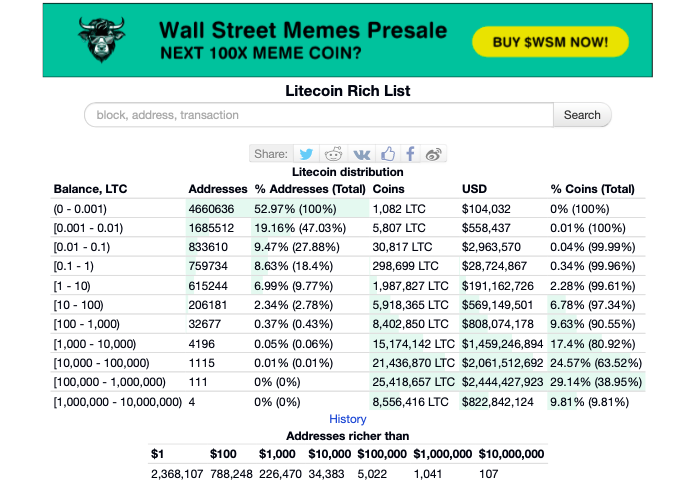Select the [0.1 - 1) balance row label

[x=73, y=266]
